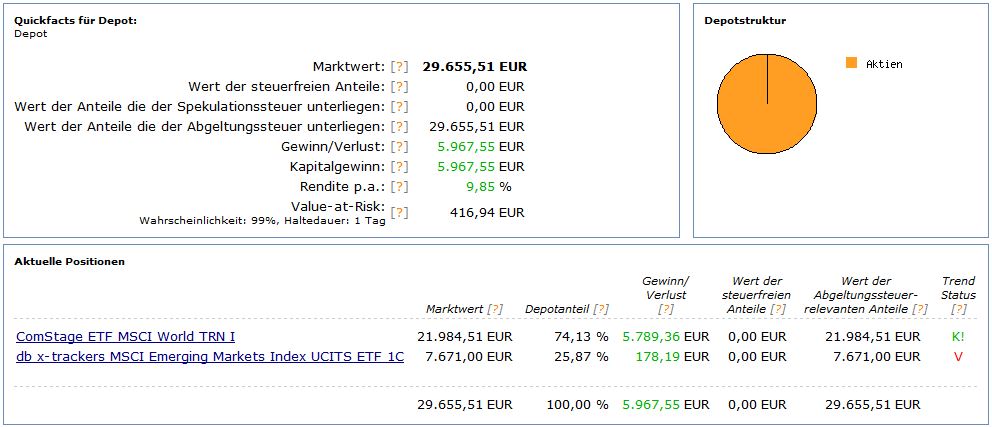Click help icon next to Gewinn/Verlust quickfact
The image size is (992, 427).
click(399, 147)
